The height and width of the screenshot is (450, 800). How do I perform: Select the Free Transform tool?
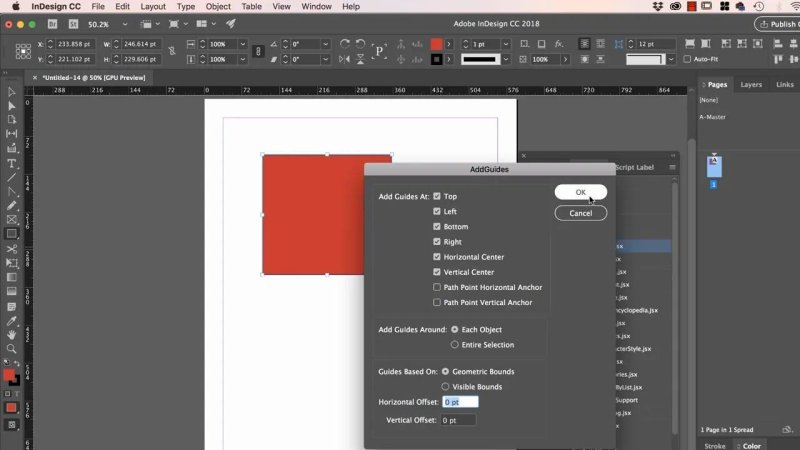pyautogui.click(x=11, y=263)
